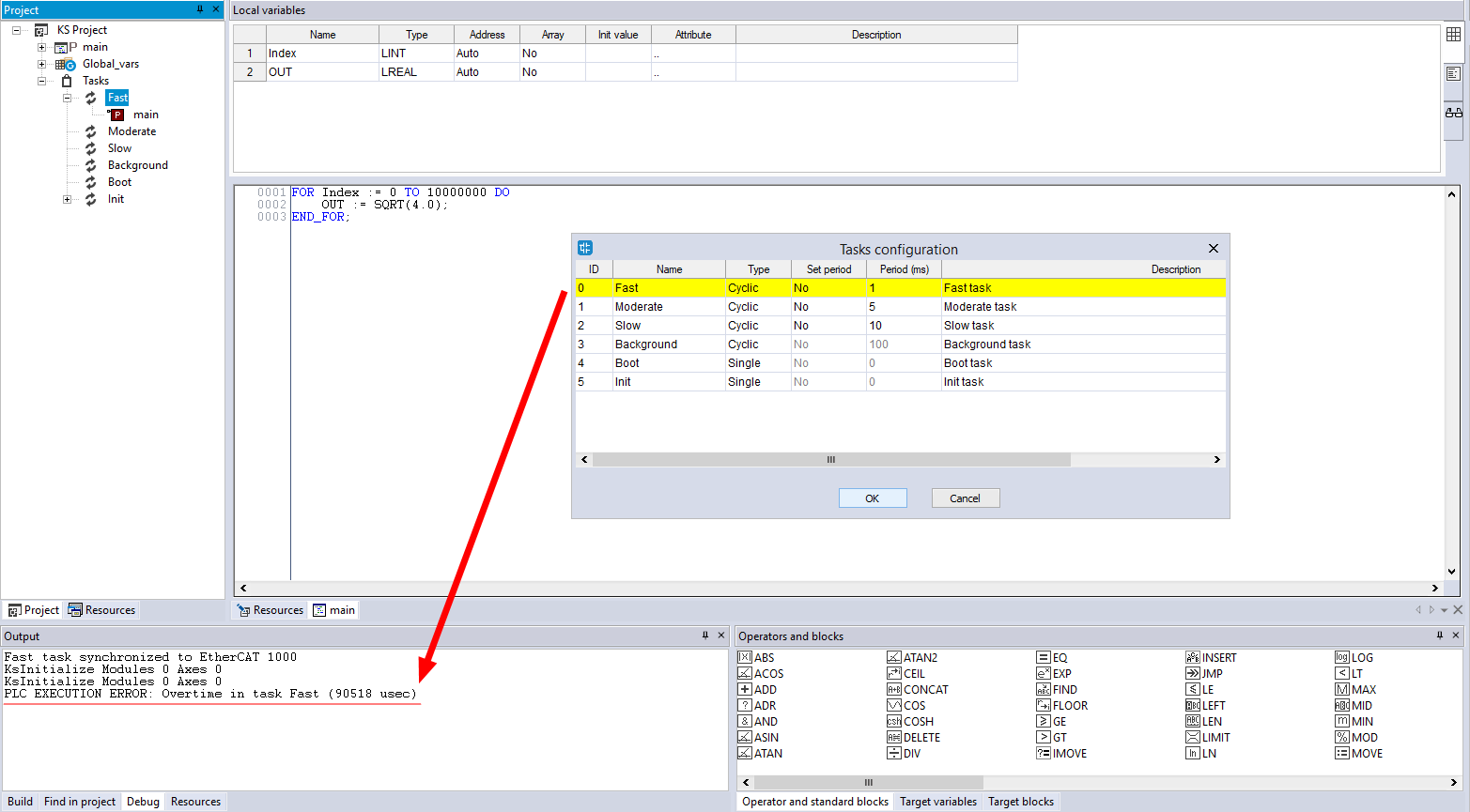Click the FIND block
Image resolution: width=1470 pixels, height=812 pixels.
(x=1057, y=689)
